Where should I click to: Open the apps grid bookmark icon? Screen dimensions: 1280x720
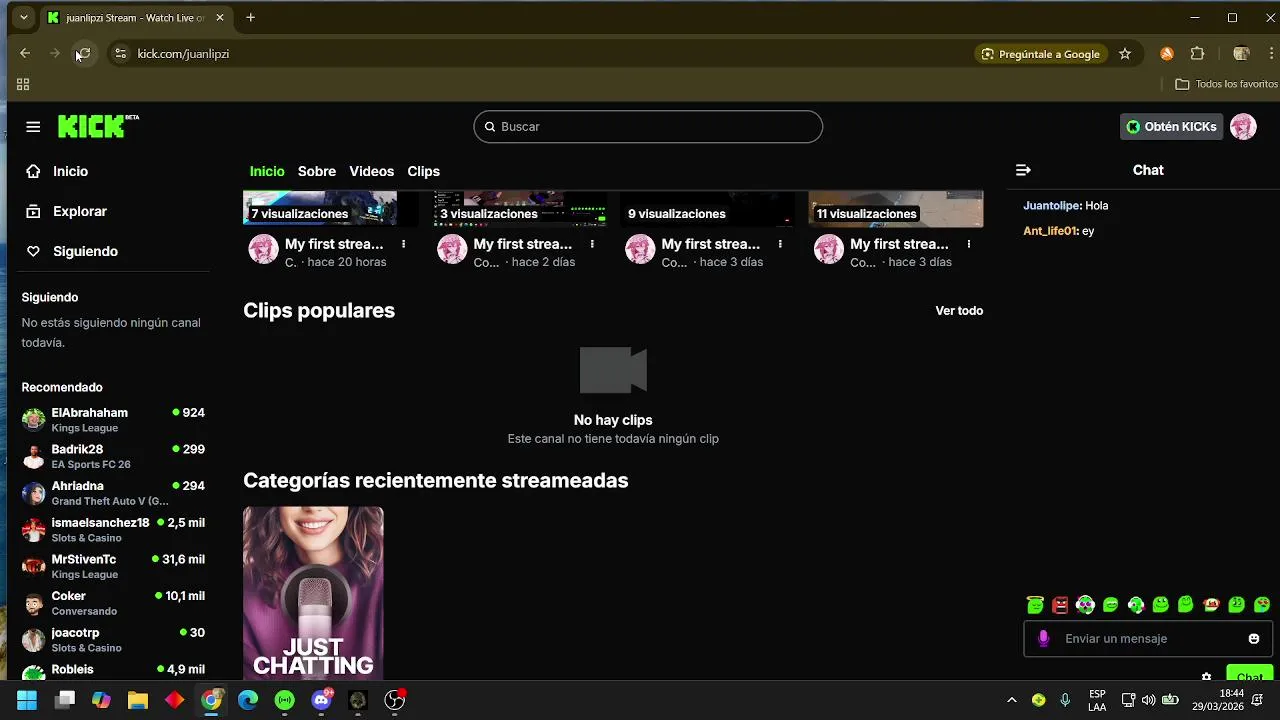point(23,84)
